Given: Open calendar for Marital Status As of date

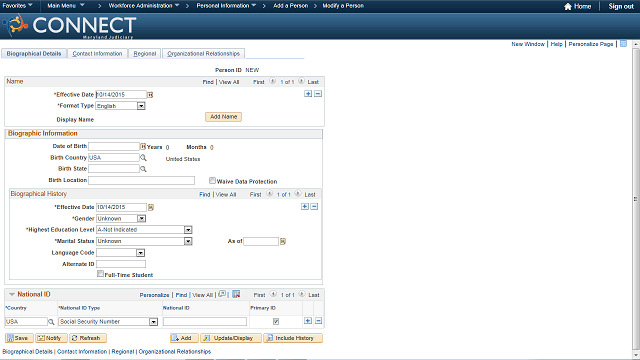Looking at the screenshot, I should 283,242.
